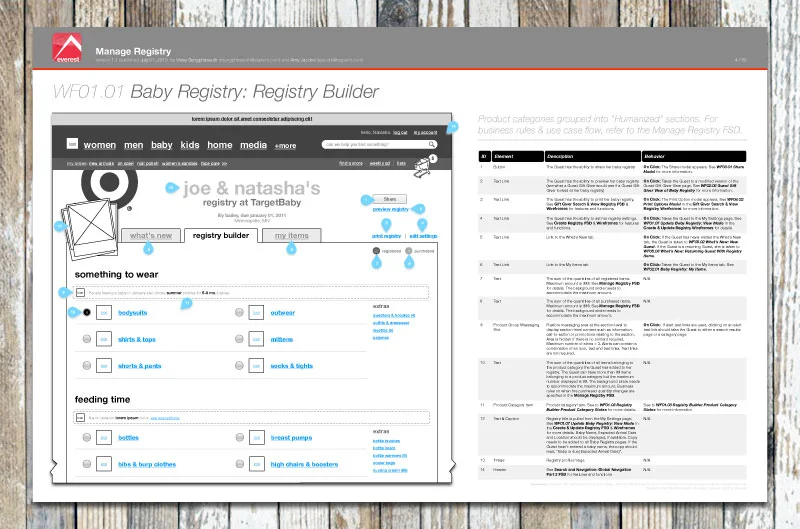Open the bottles category link
800x529 pixels.
[128, 438]
